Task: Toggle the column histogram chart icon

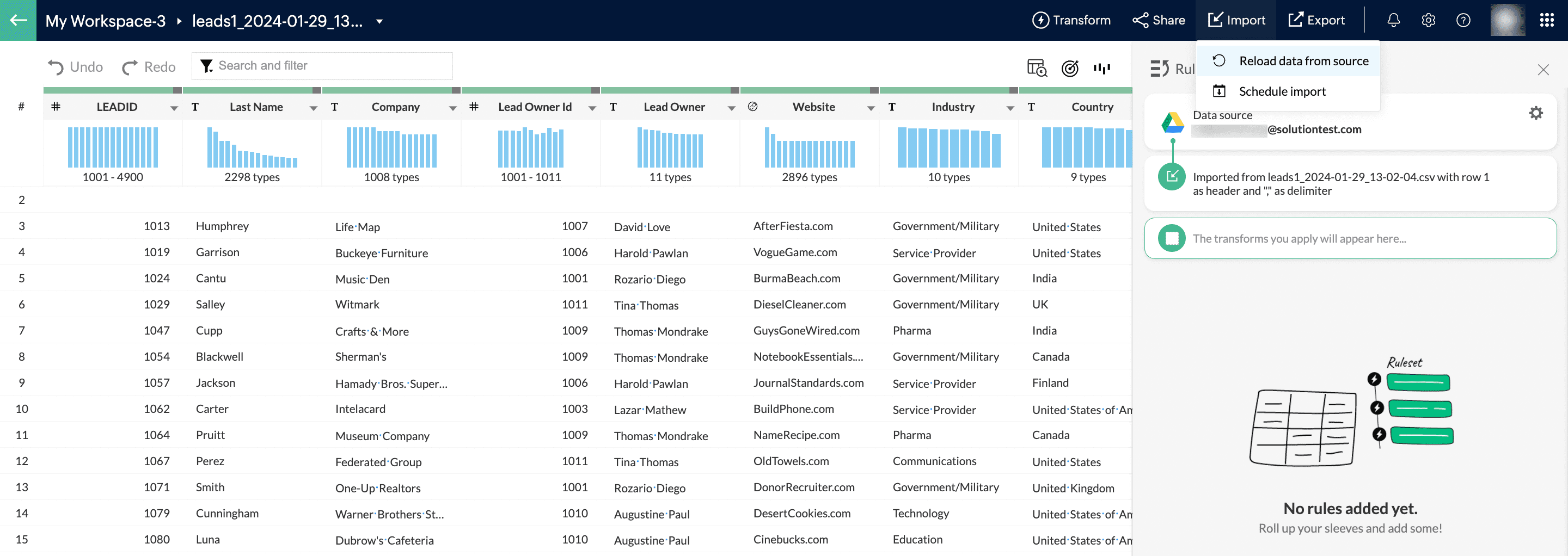Action: 1101,68
